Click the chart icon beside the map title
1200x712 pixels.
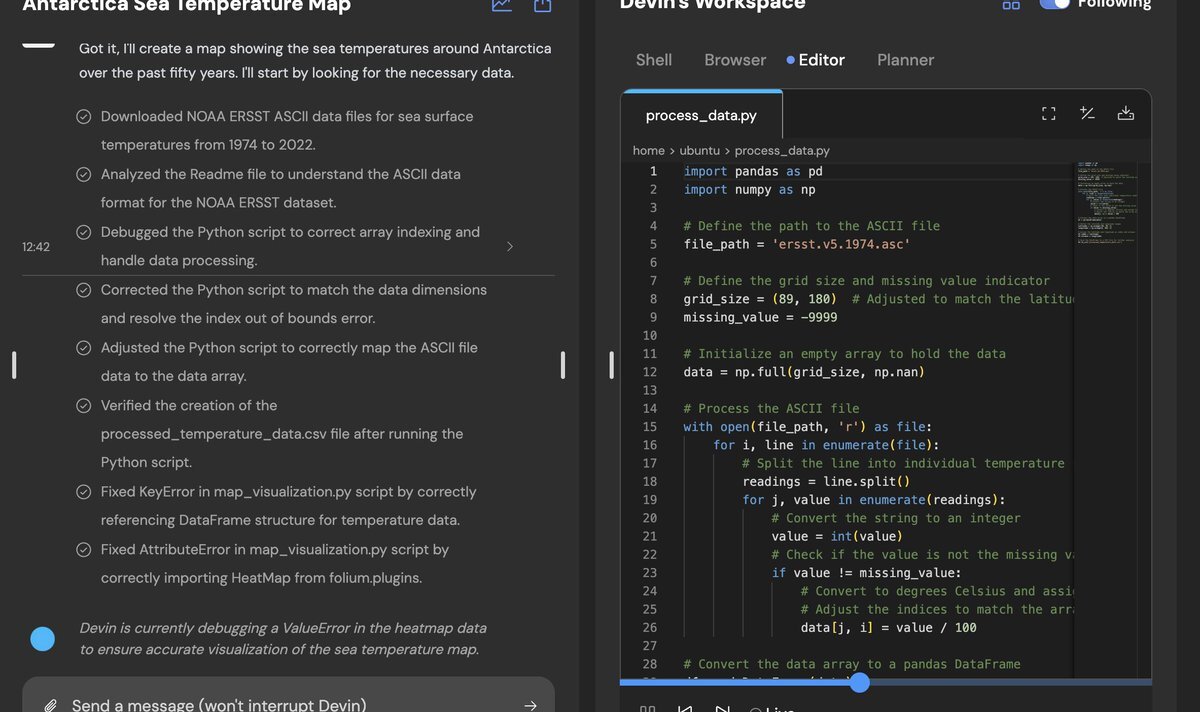(x=500, y=5)
